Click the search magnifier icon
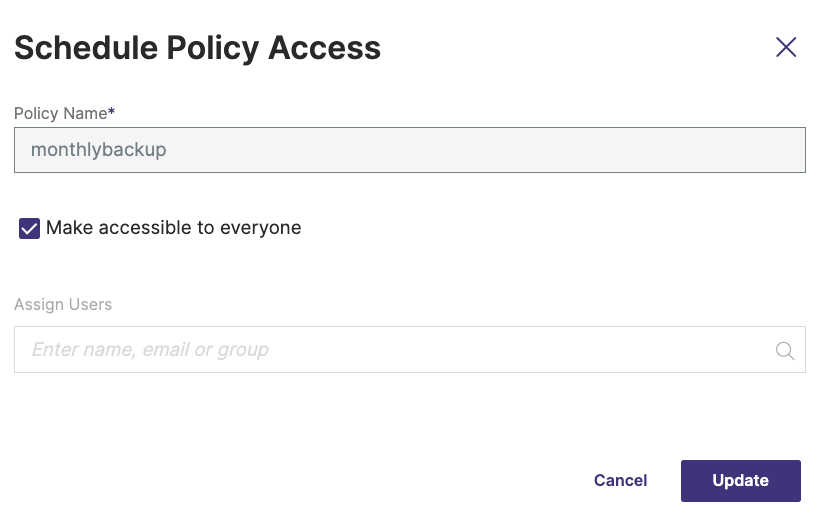Viewport: 824px width, 530px height. tap(785, 350)
